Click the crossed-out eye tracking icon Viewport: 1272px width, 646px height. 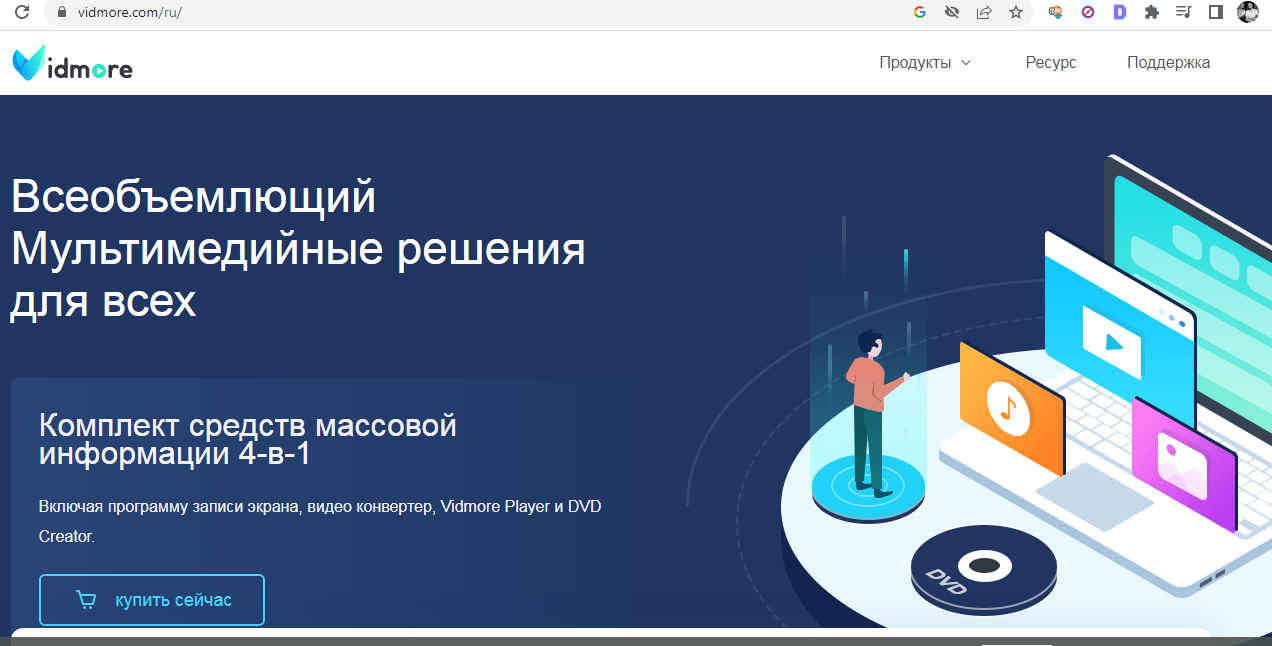[952, 12]
